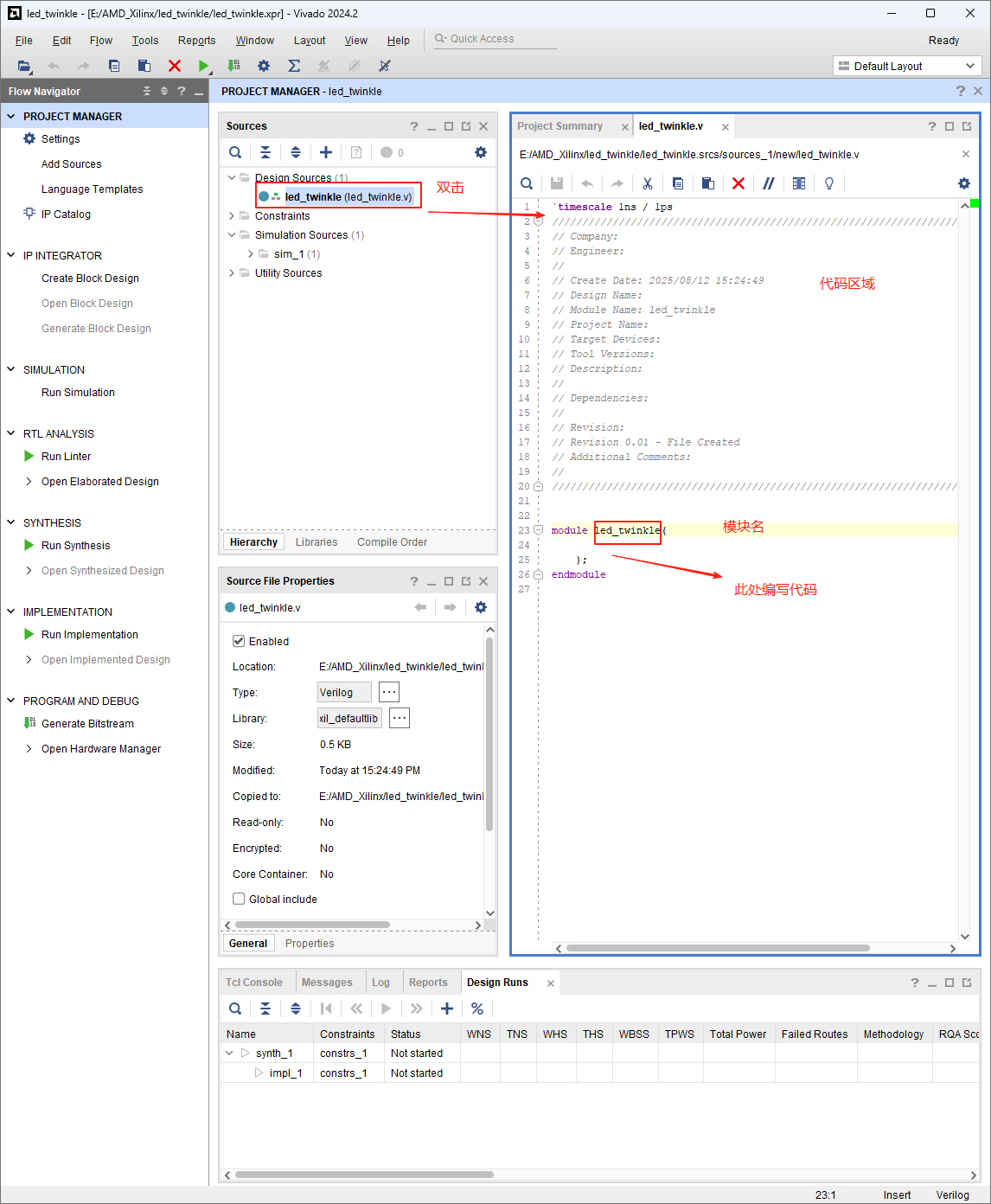Click the Type browse ellipsis button

tap(389, 692)
